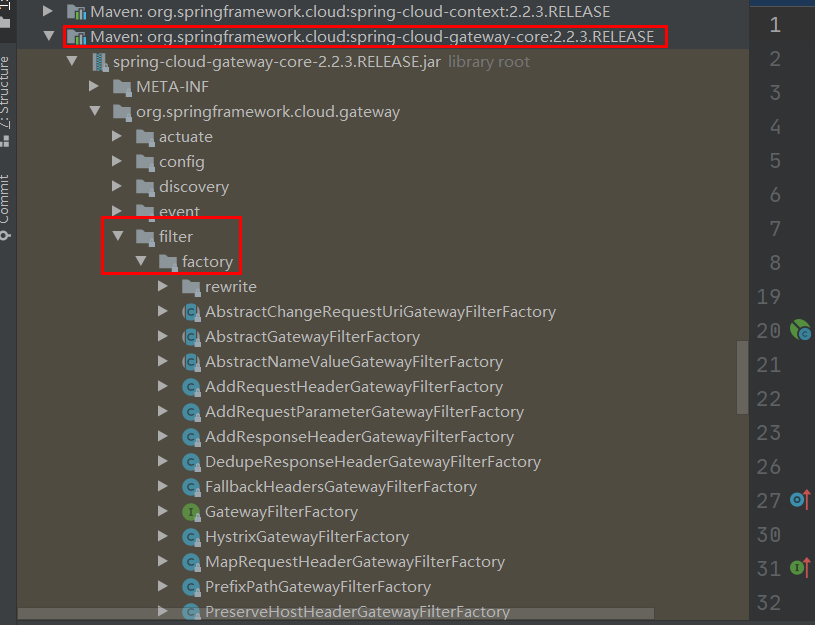Expand the actuate package
Screen dimensions: 815x625
pos(117,136)
